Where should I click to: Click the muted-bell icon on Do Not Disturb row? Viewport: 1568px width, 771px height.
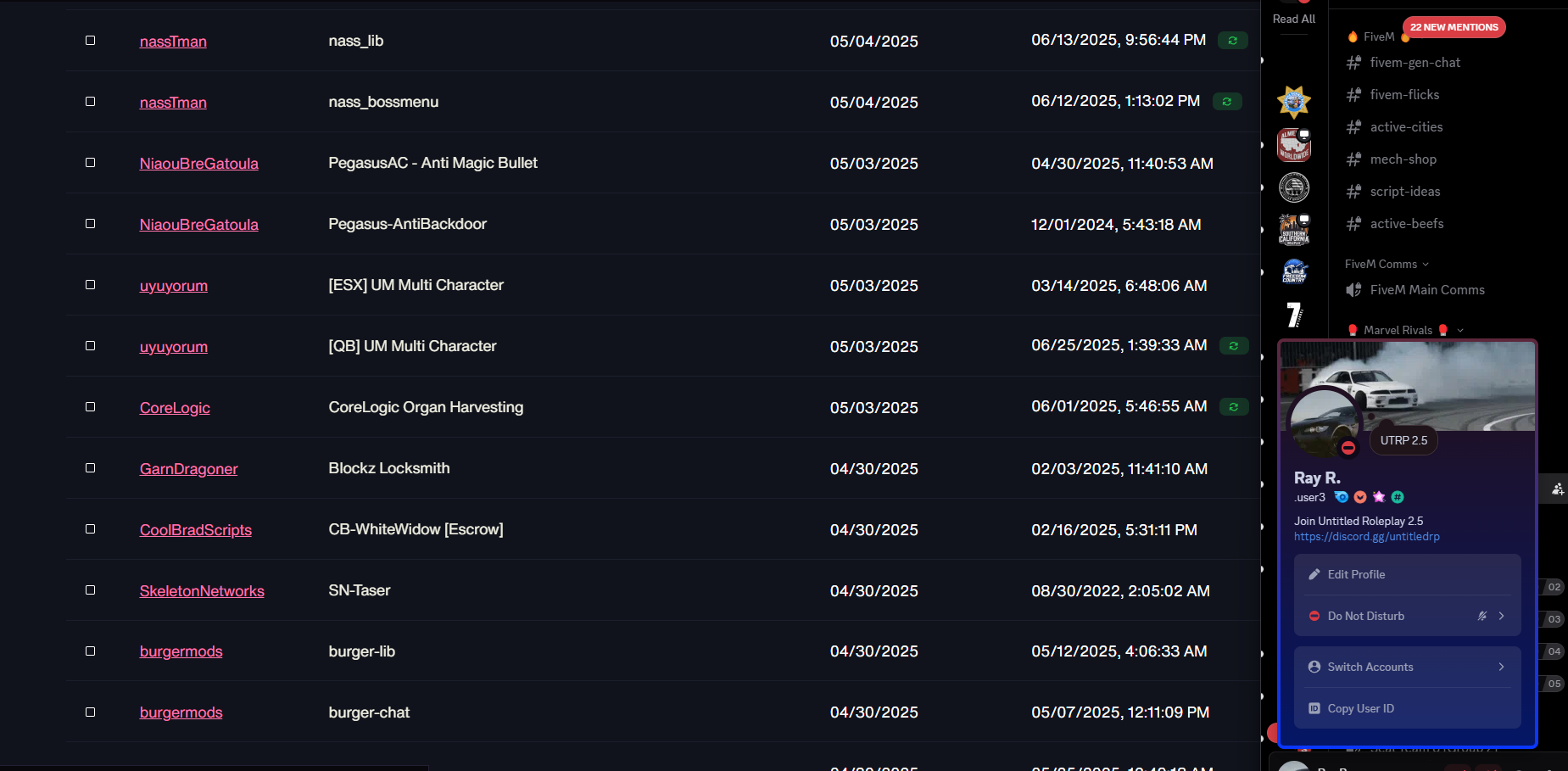coord(1482,616)
